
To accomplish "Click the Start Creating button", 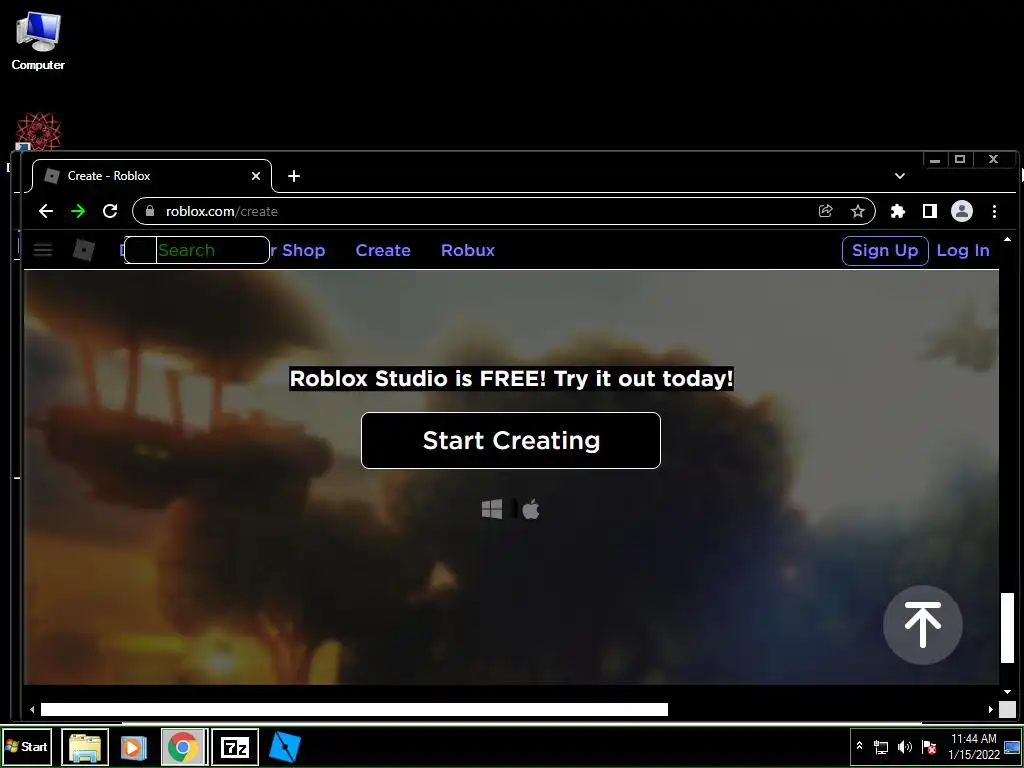I will coord(511,440).
